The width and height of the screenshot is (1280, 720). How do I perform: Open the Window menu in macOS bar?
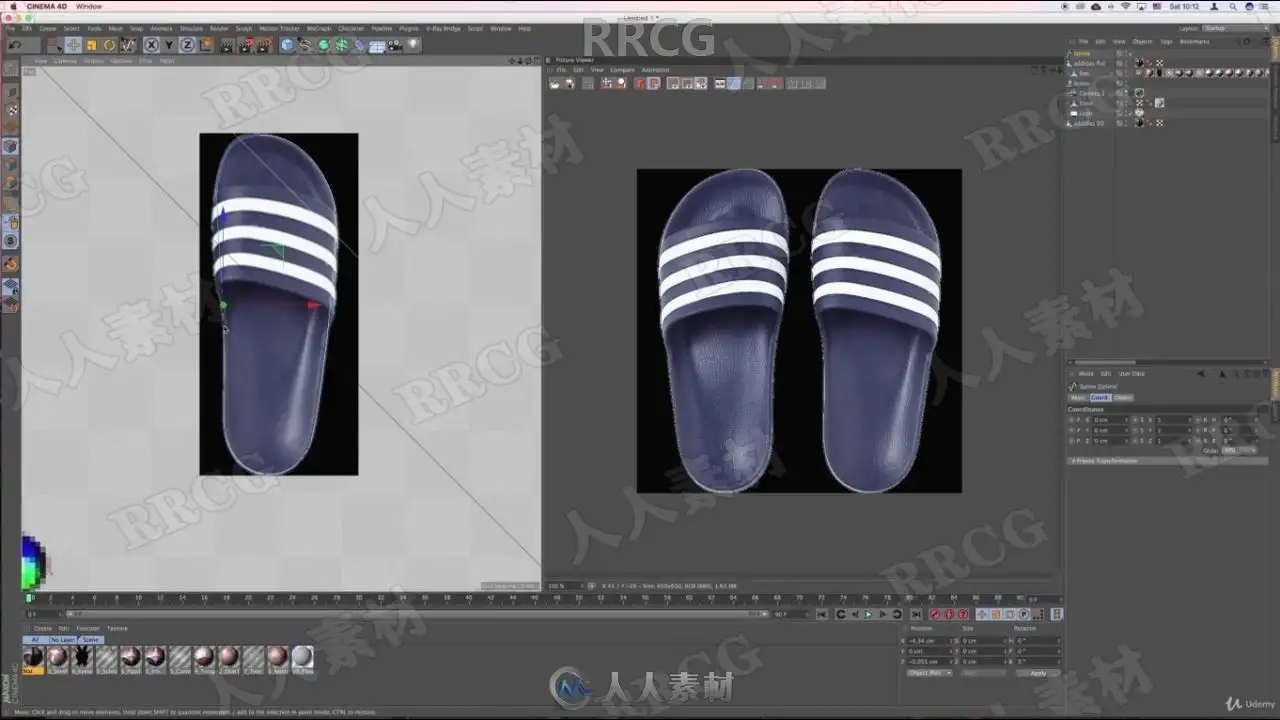point(89,6)
